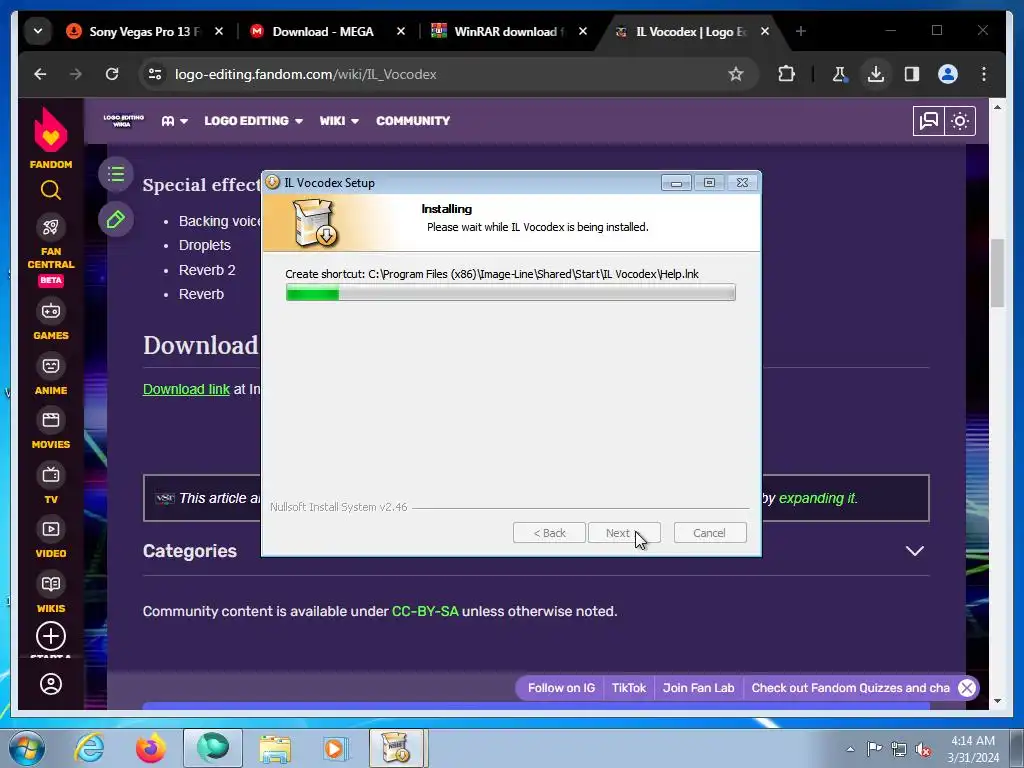Expand the WIKI dropdown menu
The height and width of the screenshot is (768, 1024).
[x=339, y=121]
